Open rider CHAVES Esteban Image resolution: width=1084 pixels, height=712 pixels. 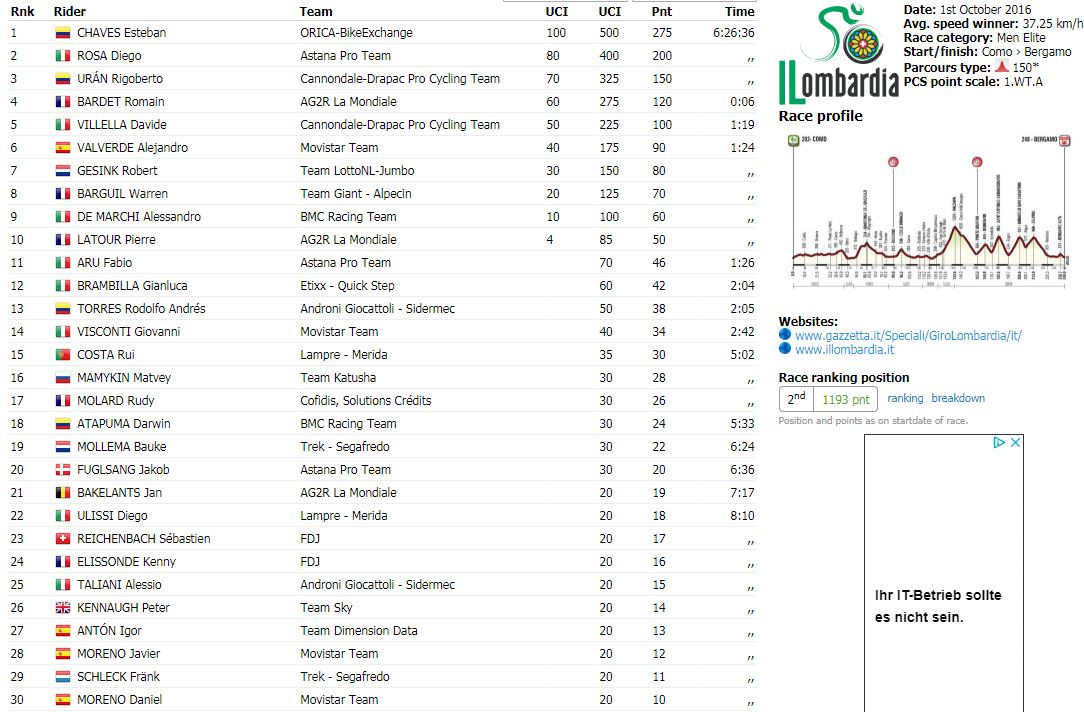point(121,32)
